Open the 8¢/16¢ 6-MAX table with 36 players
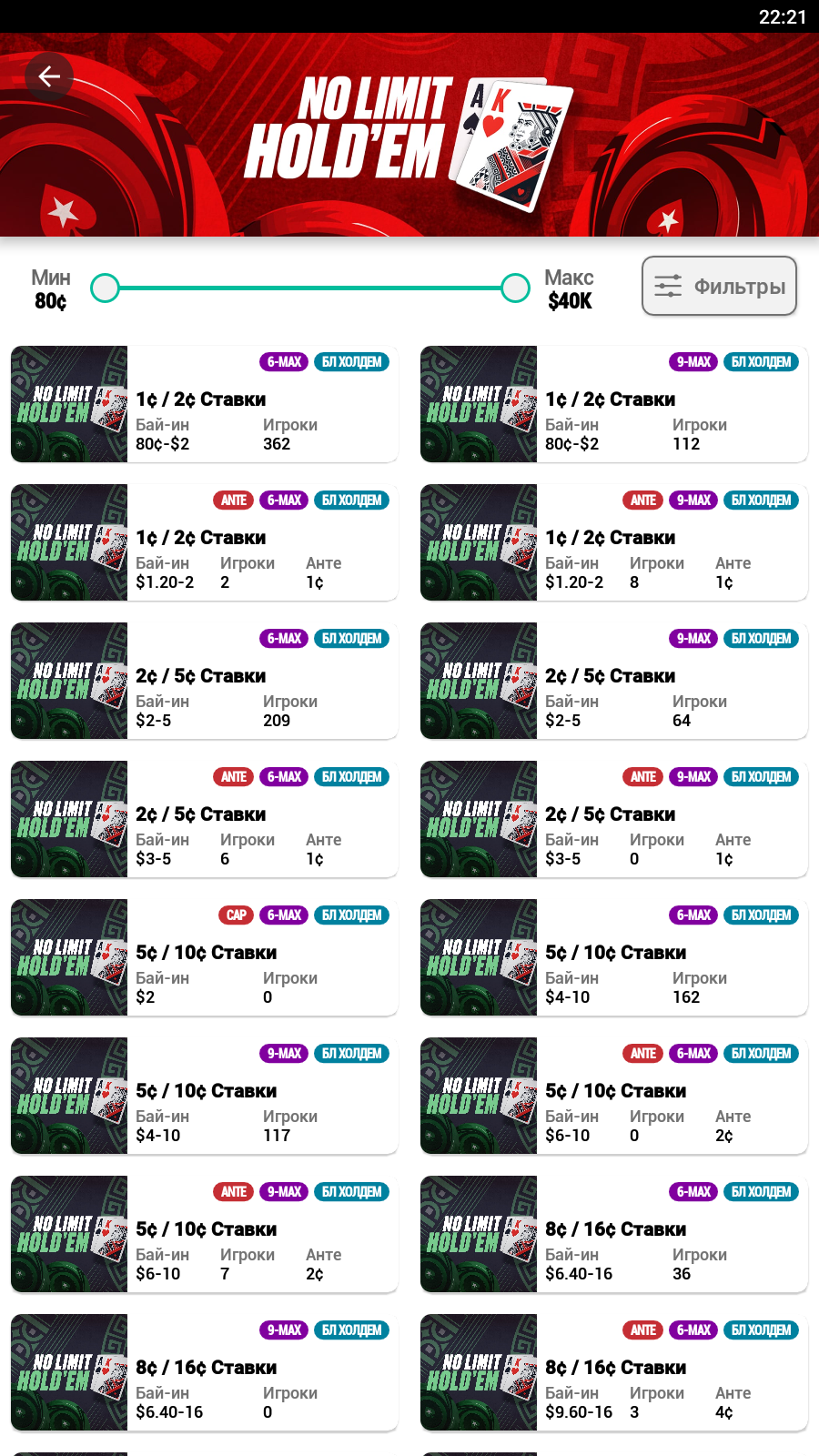The width and height of the screenshot is (819, 1456). [614, 1234]
